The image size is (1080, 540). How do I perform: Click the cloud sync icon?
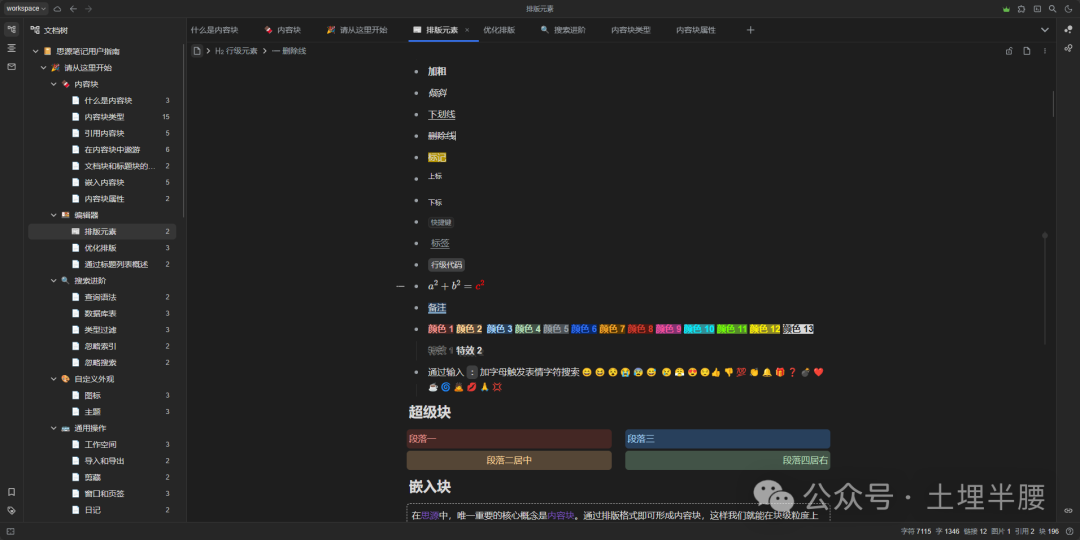pyautogui.click(x=57, y=9)
